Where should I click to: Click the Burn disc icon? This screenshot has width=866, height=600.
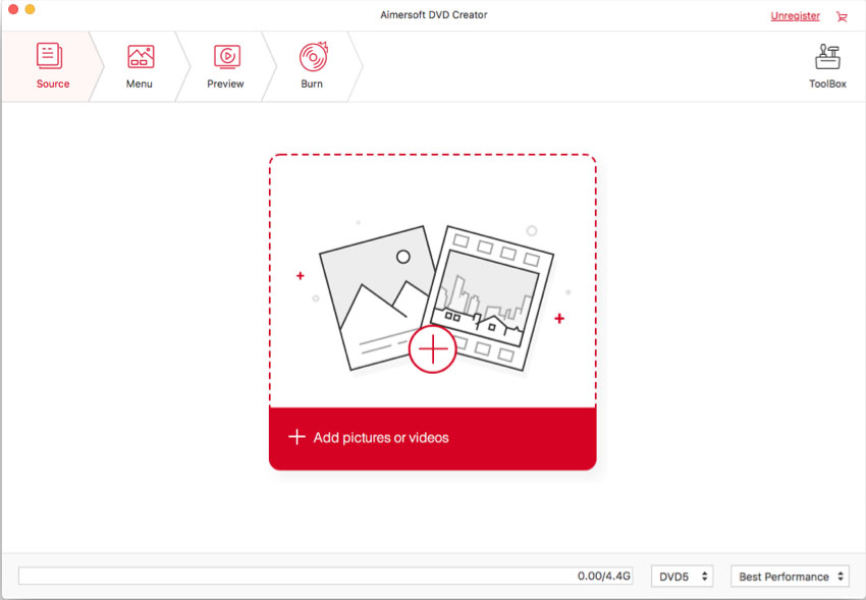pos(312,56)
